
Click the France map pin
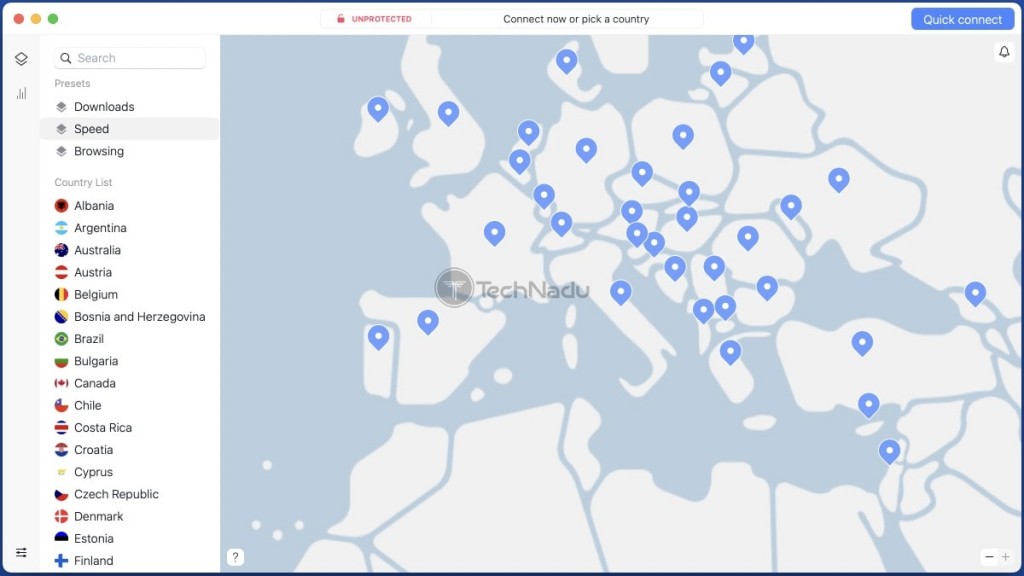click(x=494, y=232)
